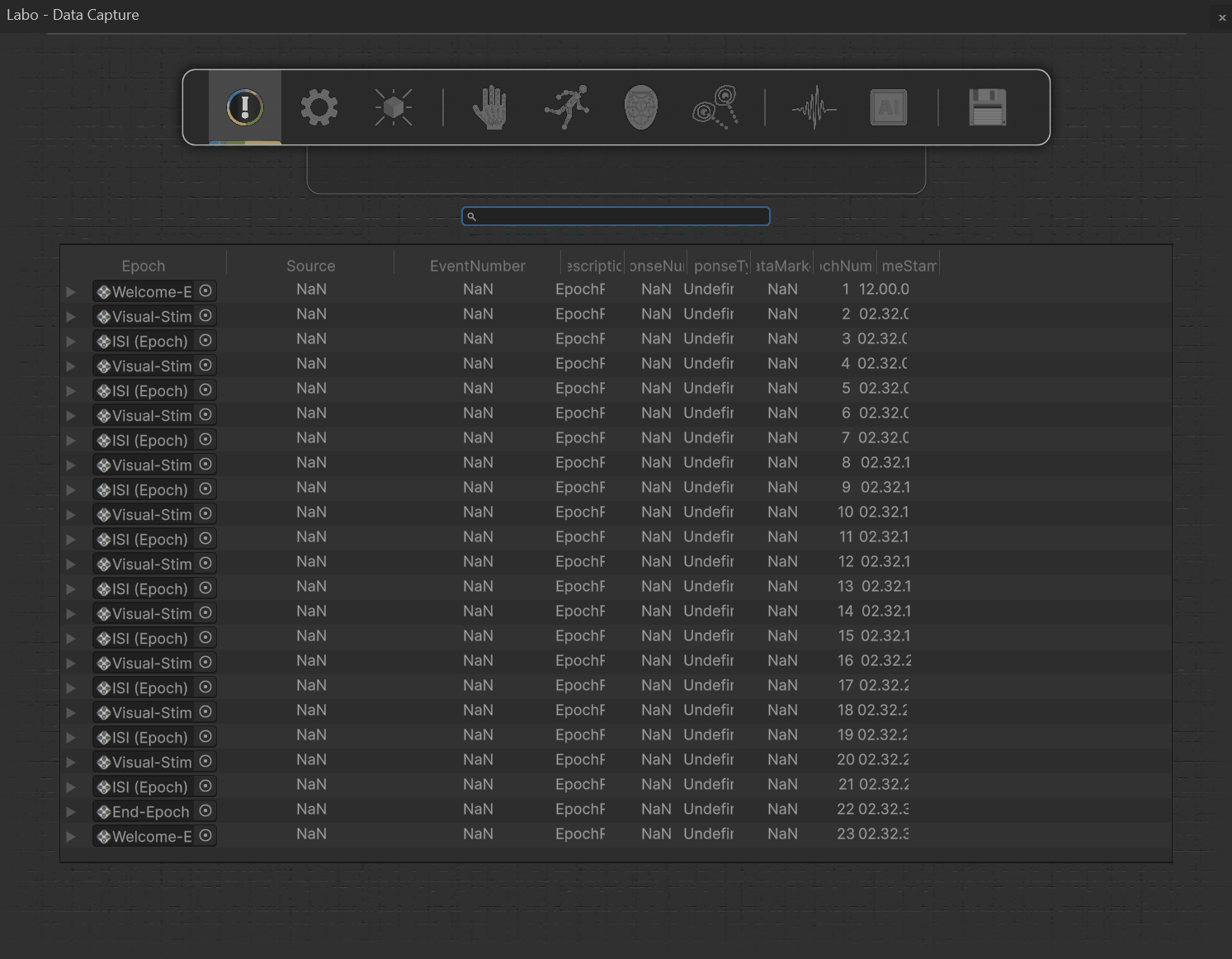Click Description cell in row 1 Welcome-E
This screenshot has height=959, width=1232.
580,289
